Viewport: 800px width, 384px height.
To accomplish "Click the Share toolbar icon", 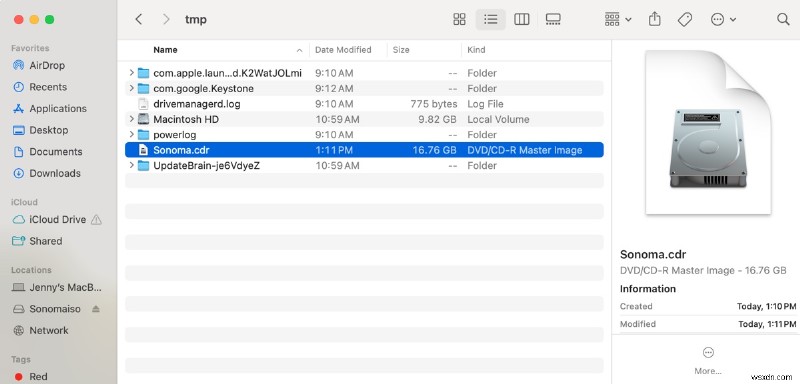I will (x=655, y=19).
